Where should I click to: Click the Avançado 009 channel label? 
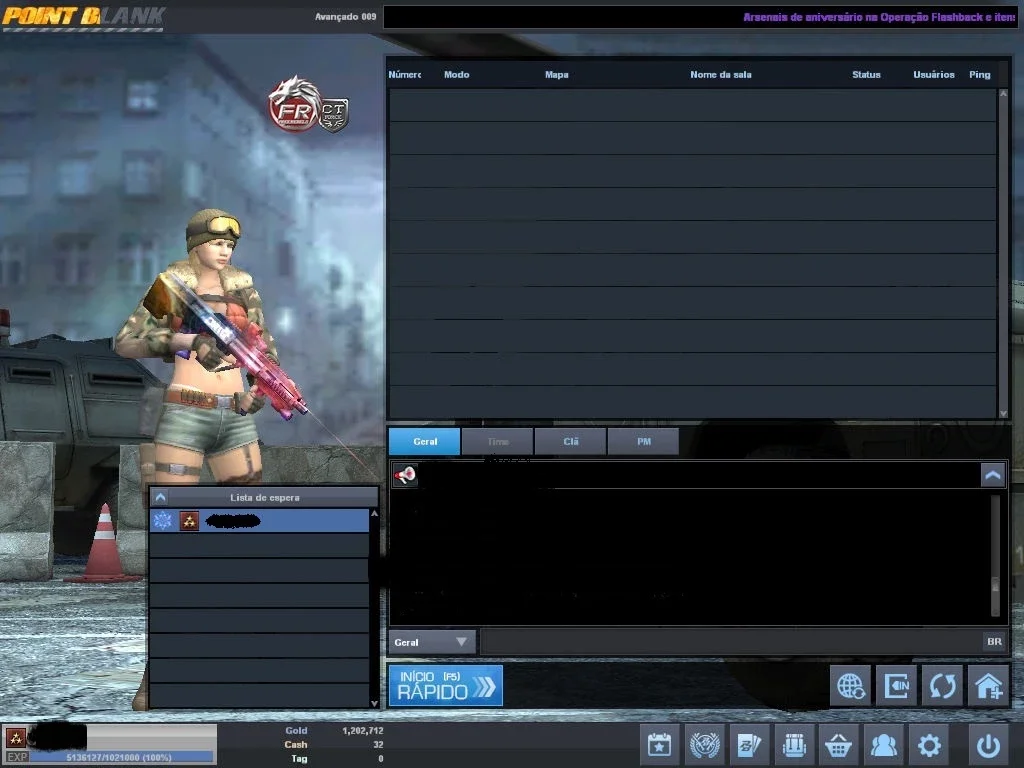(x=345, y=16)
